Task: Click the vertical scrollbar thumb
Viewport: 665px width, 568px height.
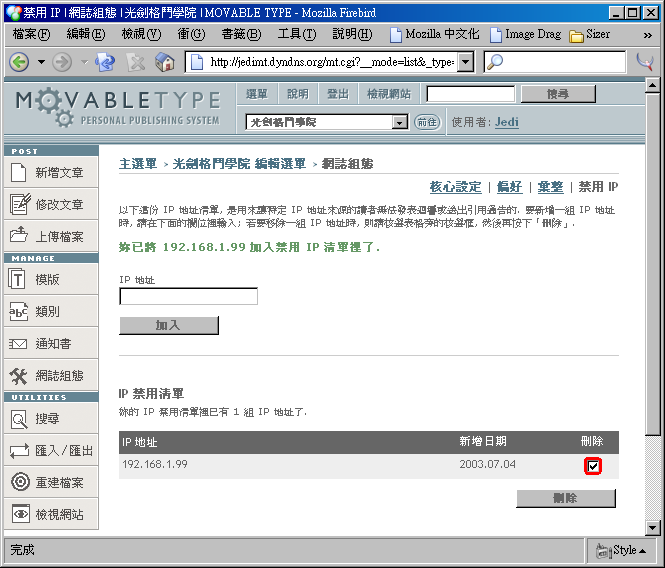Action: tap(652, 264)
